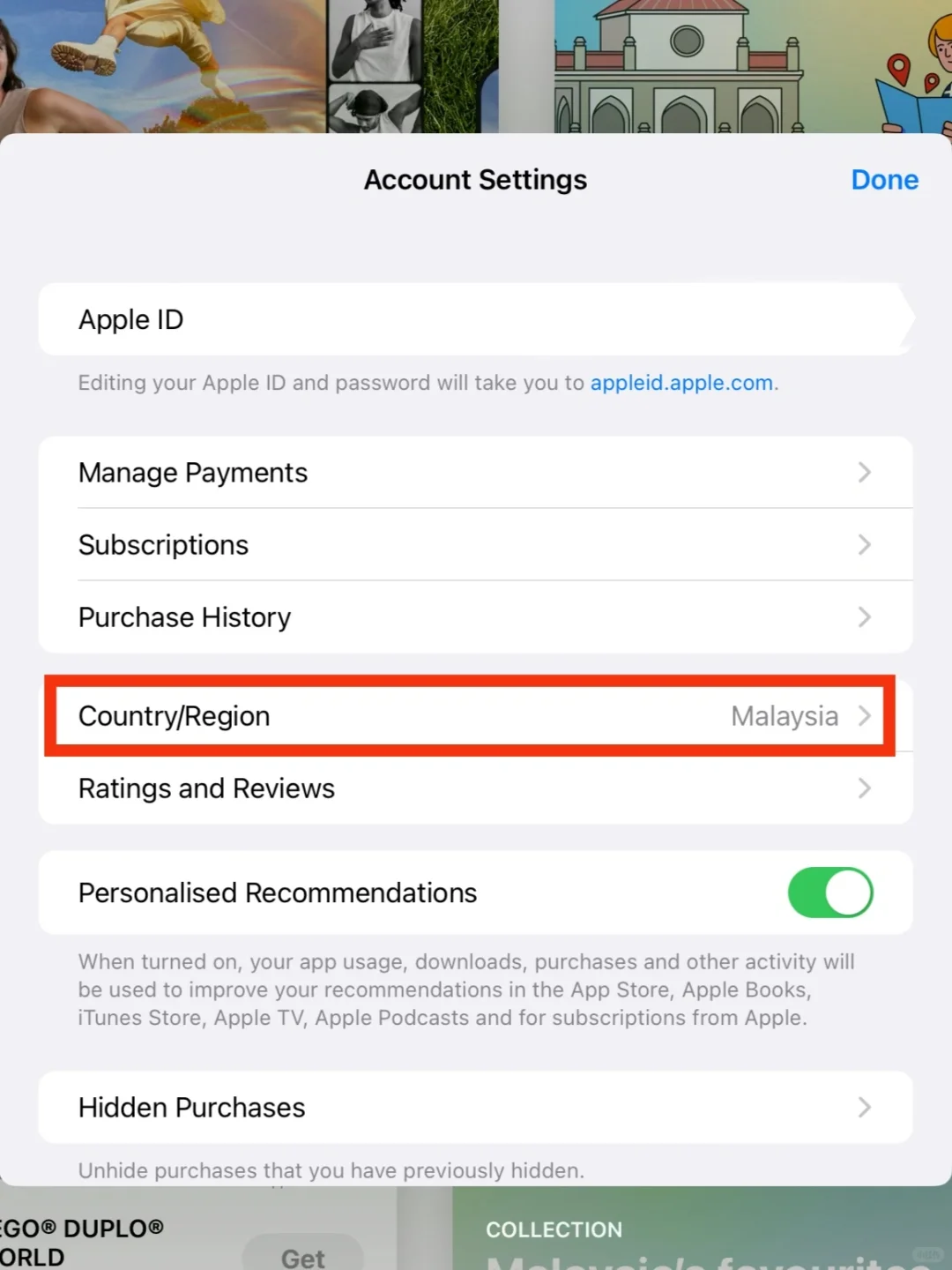Tap the Done button

tap(884, 180)
